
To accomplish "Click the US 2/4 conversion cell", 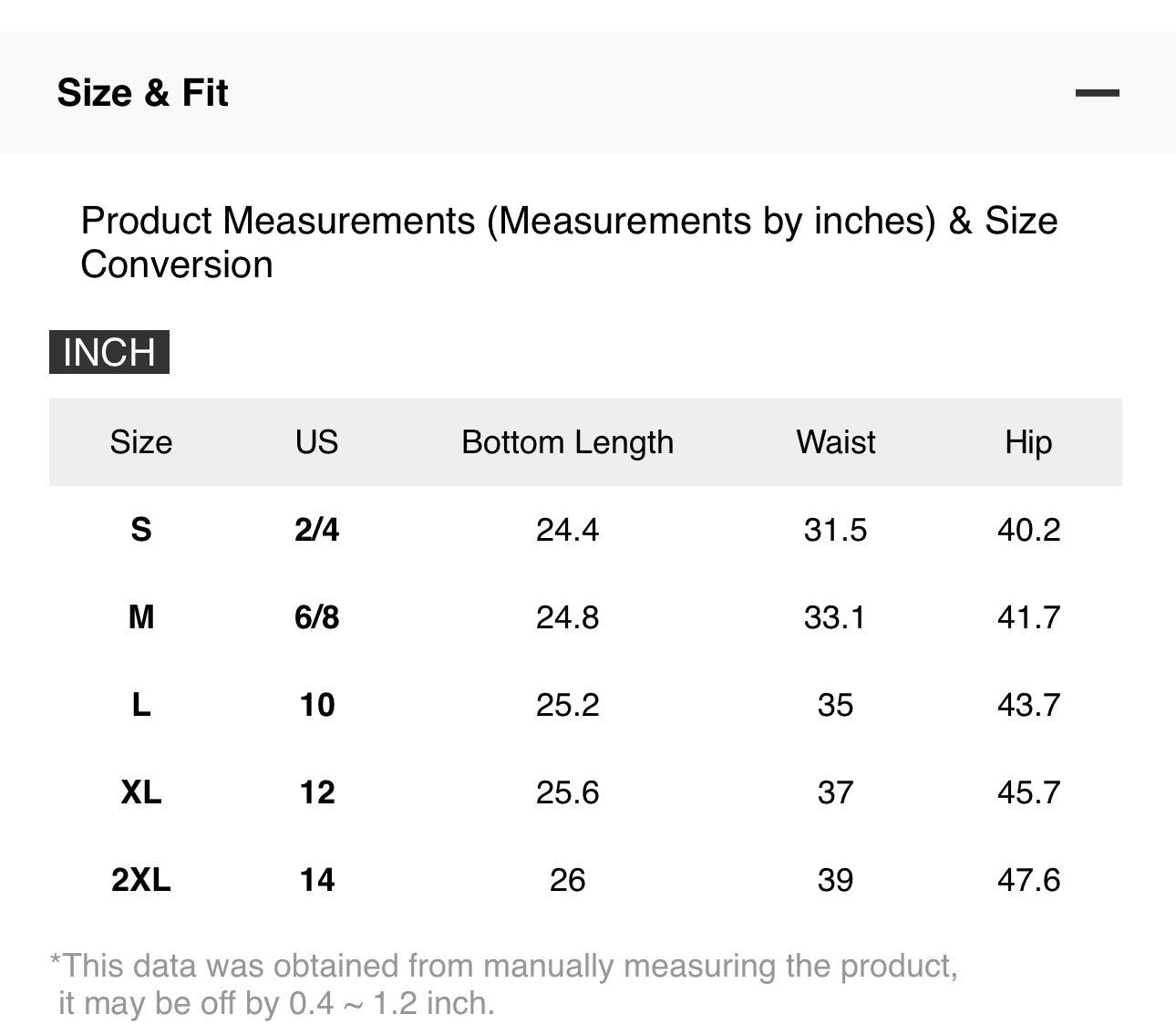I will [x=316, y=530].
